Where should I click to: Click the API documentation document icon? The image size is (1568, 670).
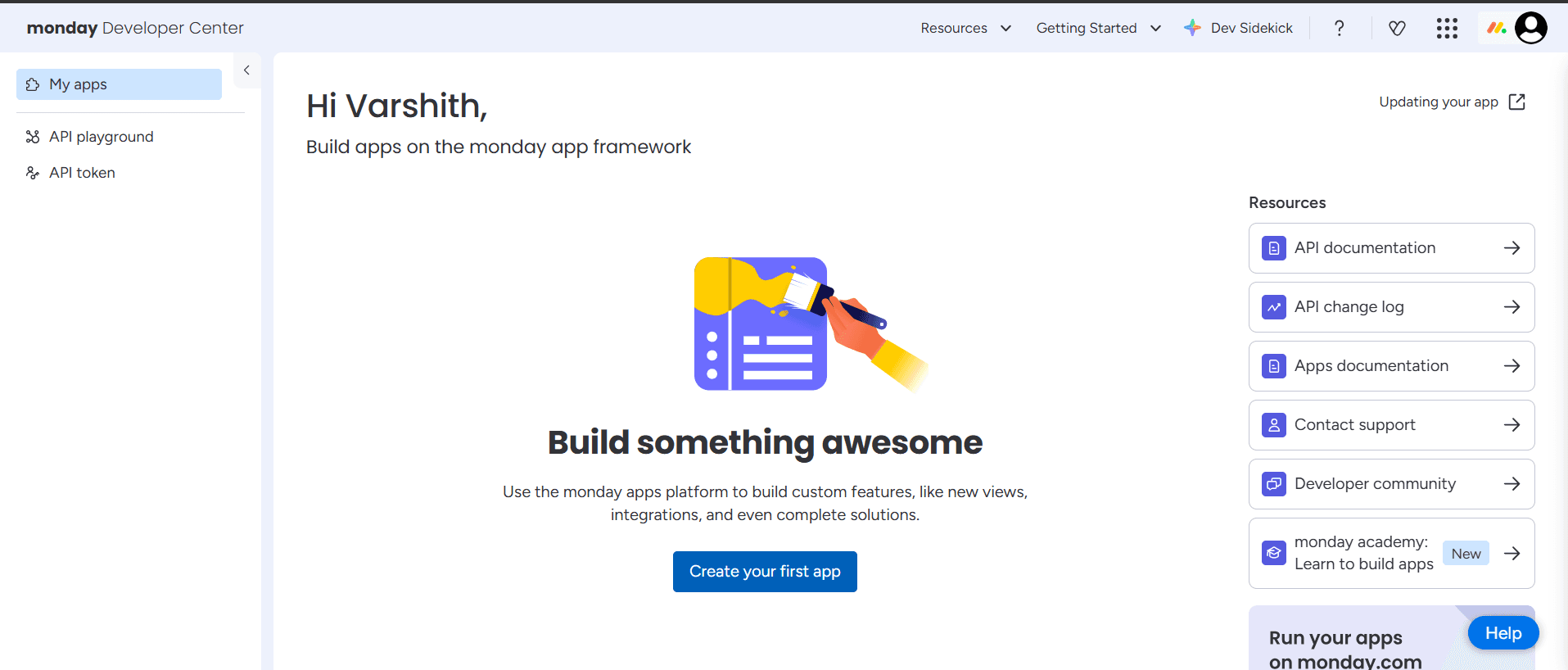(1274, 248)
